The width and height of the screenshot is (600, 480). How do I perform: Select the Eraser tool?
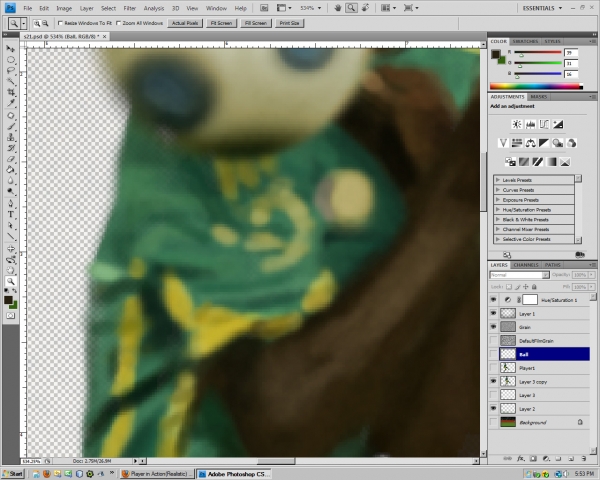(10, 159)
